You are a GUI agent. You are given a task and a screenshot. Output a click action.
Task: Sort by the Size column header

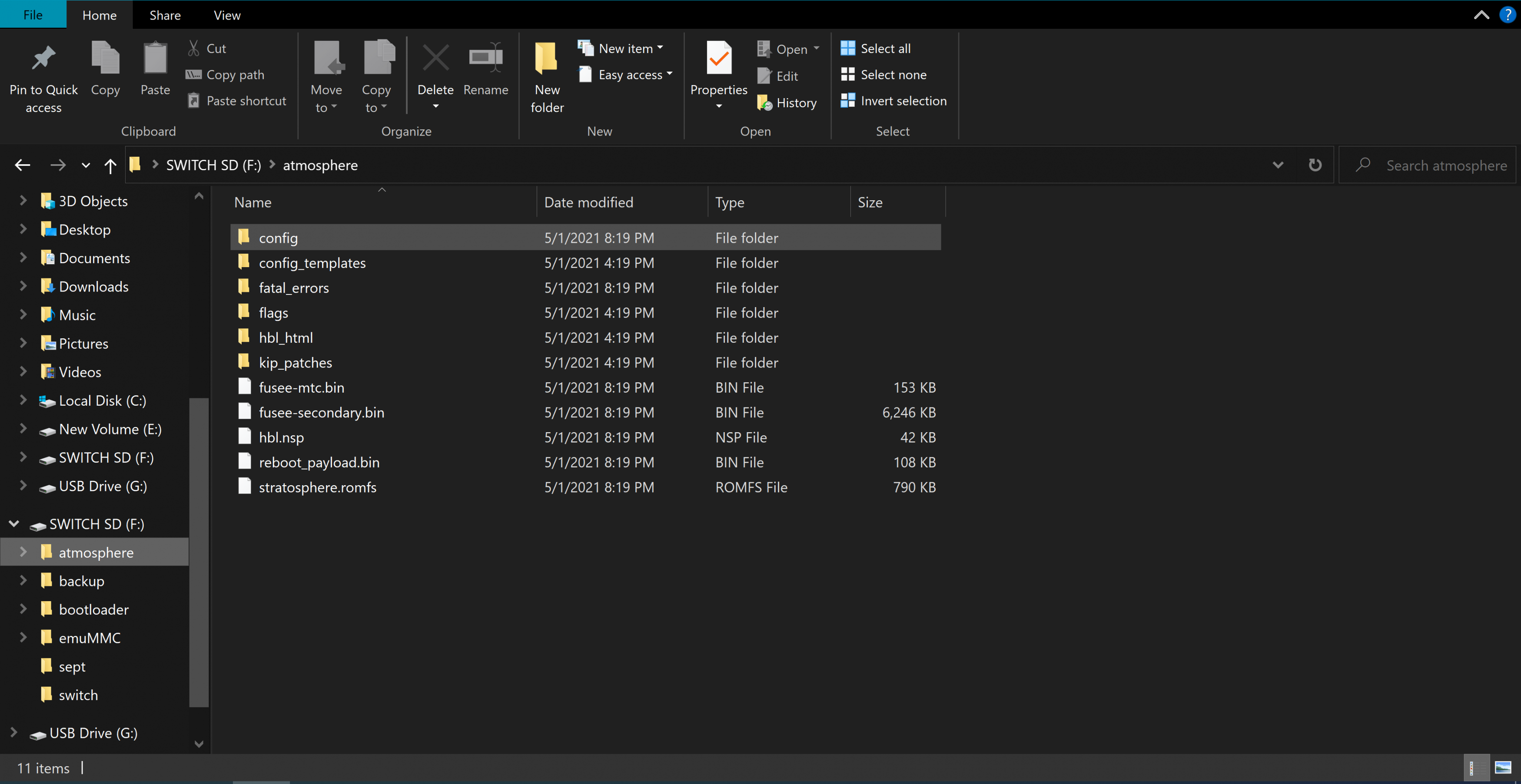tap(898, 202)
